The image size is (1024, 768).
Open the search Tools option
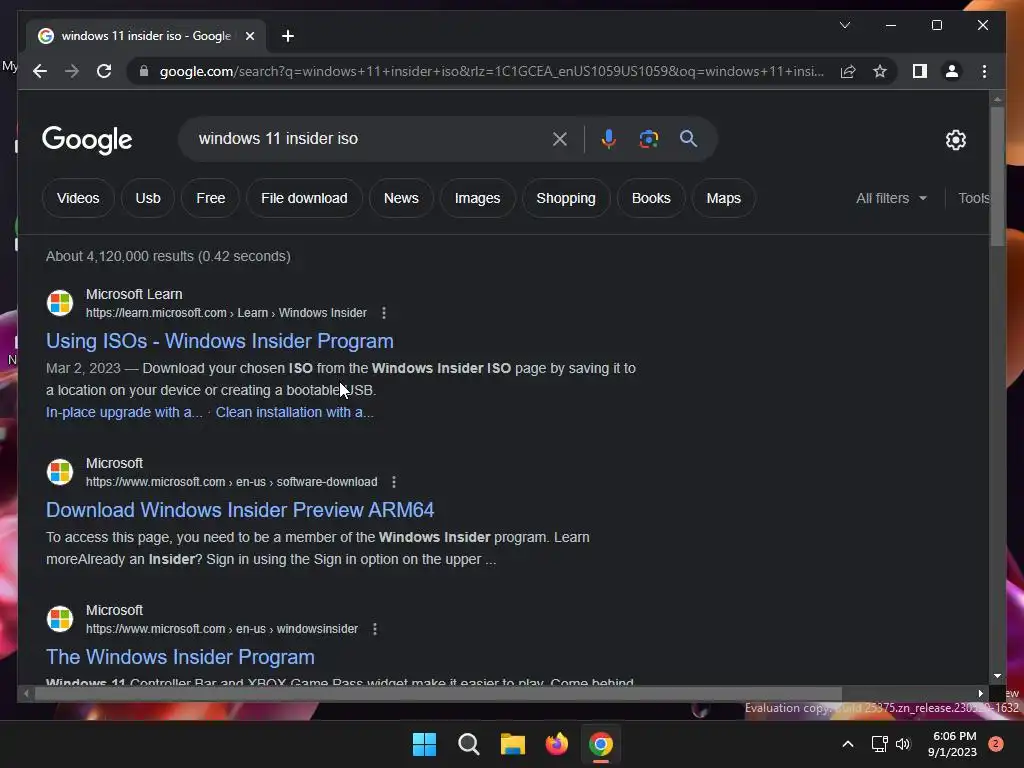click(x=974, y=198)
